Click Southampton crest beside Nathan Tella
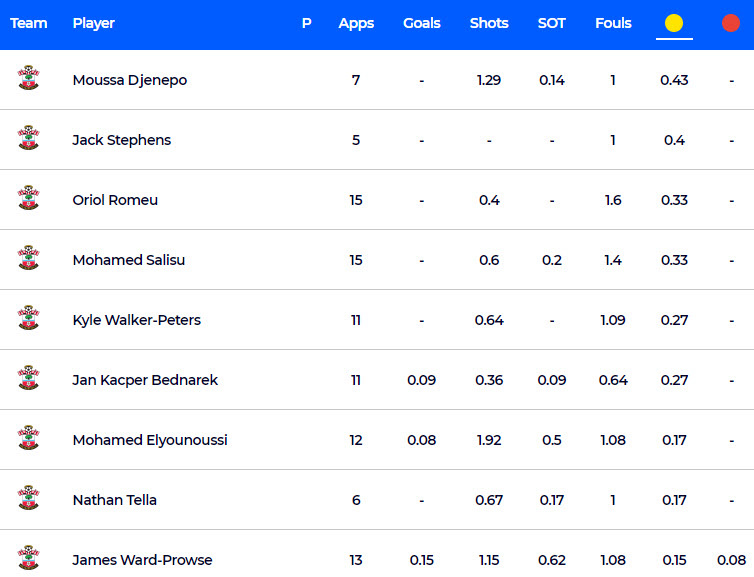Viewport: 754px width, 577px height. [28, 499]
